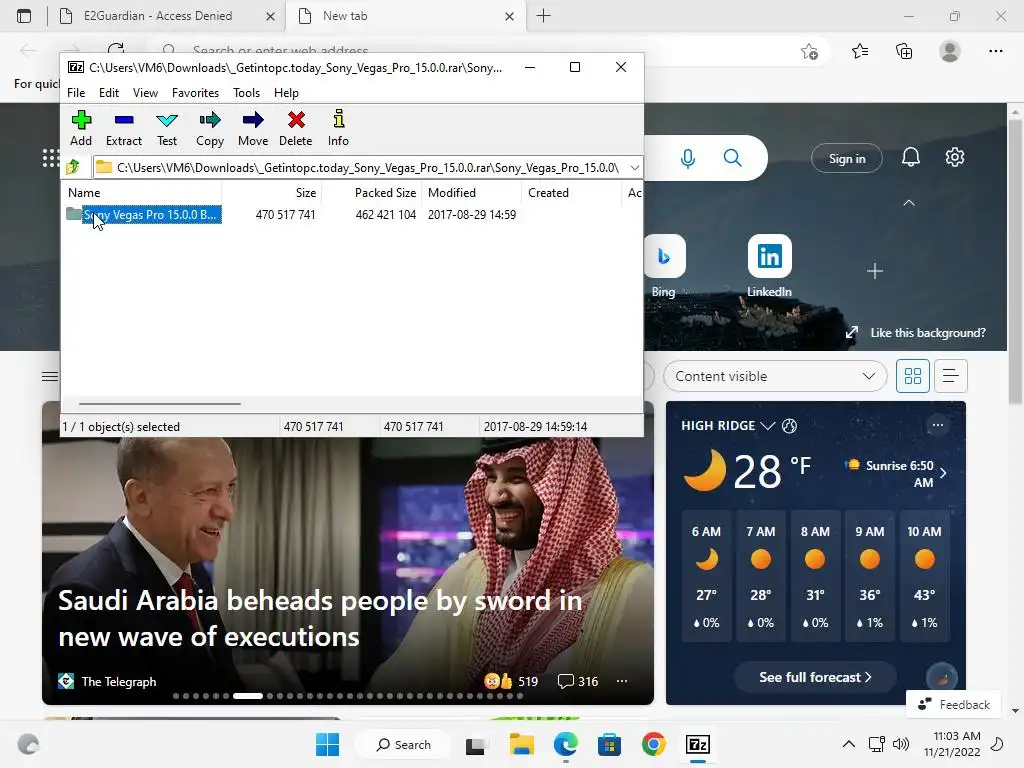React to the story via 519 reactions

(x=511, y=681)
